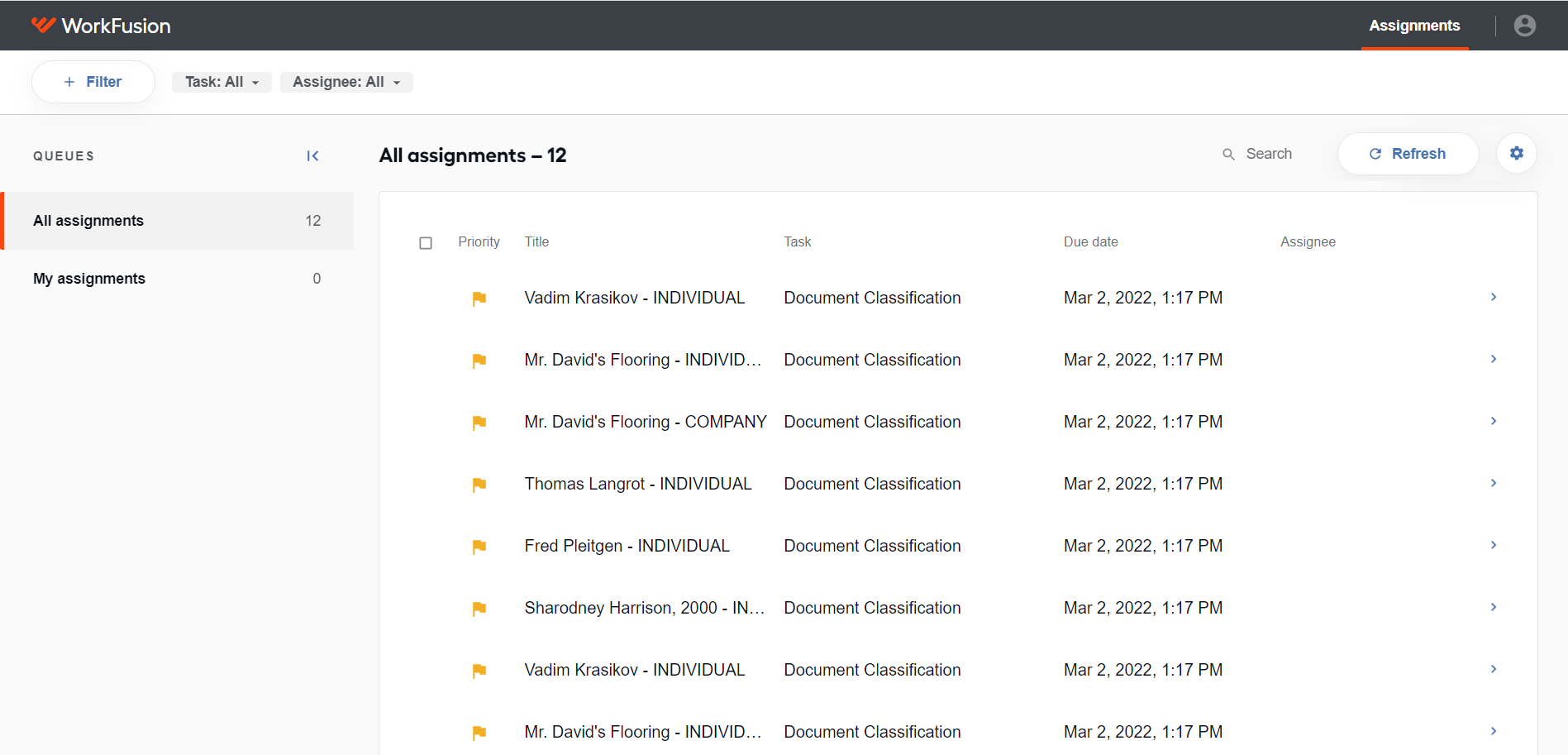Click the WorkFusion logo
Screen dimensions: 1568x755
(x=101, y=26)
